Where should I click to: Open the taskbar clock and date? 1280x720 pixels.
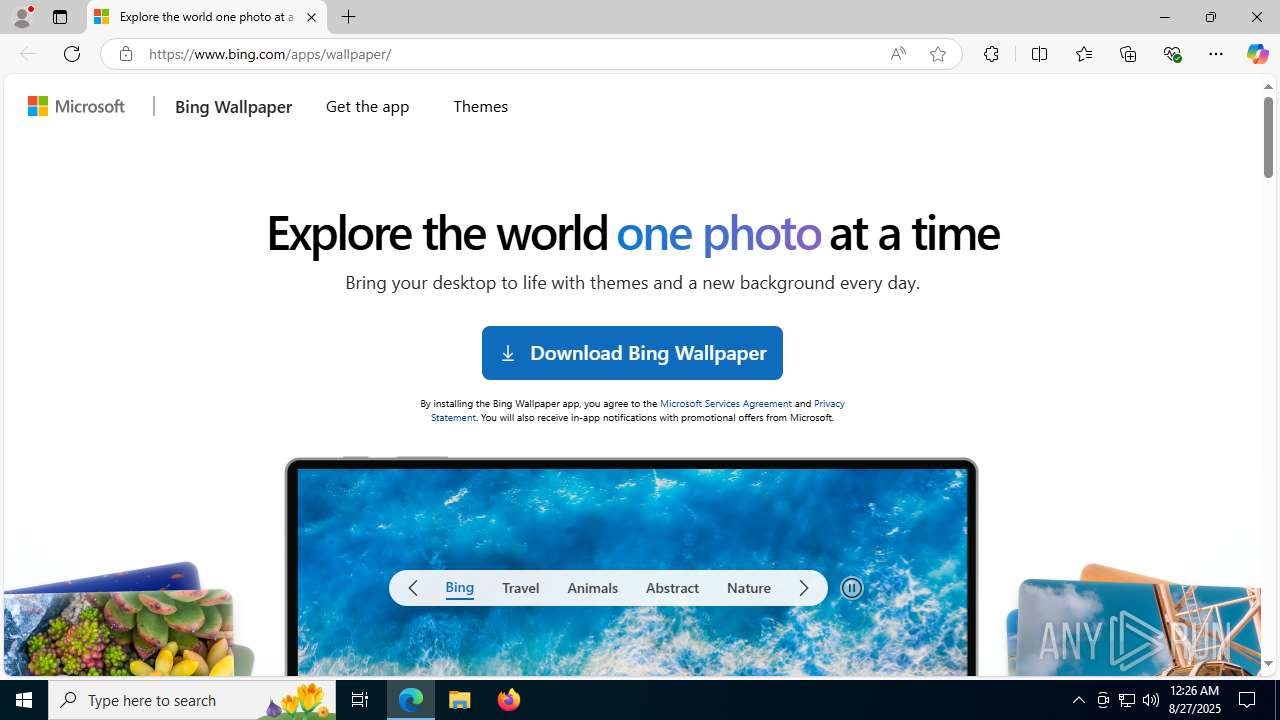click(1195, 700)
